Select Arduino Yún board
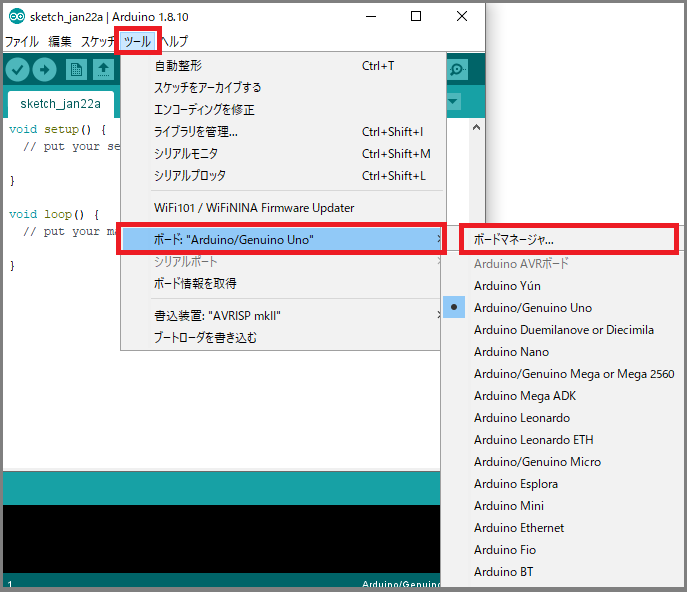Screen dimensions: 687x592 pos(563,286)
